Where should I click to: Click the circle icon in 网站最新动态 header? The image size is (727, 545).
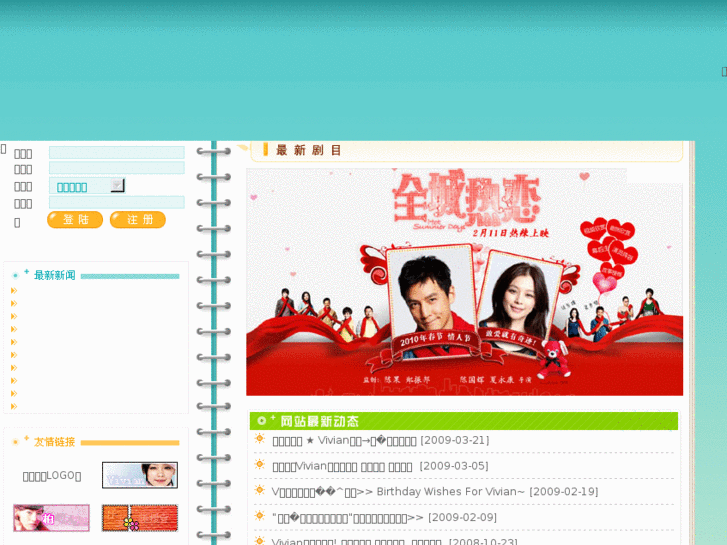(261, 421)
